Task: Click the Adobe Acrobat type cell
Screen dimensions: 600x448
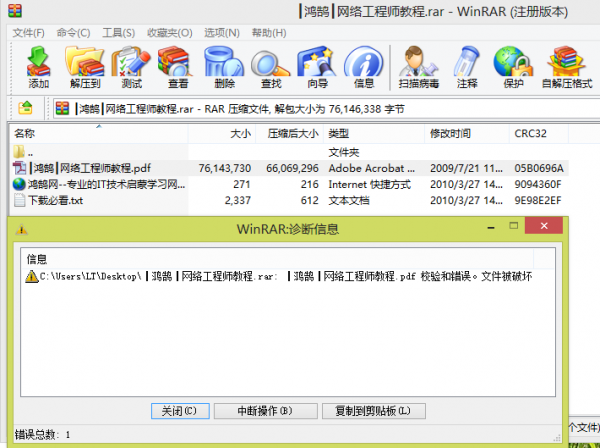Action: coord(371,168)
